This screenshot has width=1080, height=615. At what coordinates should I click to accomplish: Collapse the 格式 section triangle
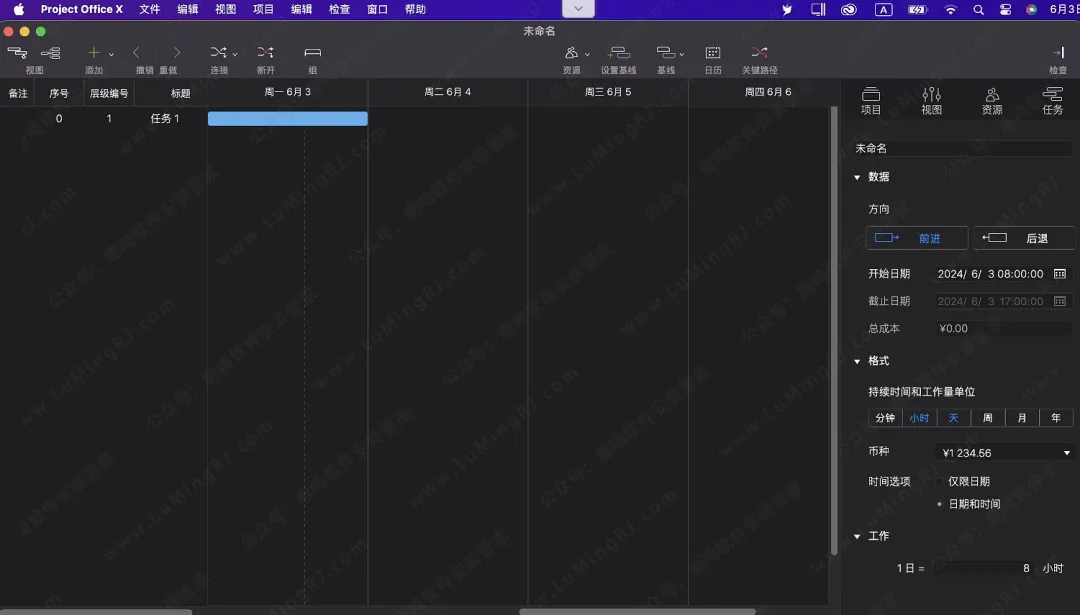pos(857,361)
